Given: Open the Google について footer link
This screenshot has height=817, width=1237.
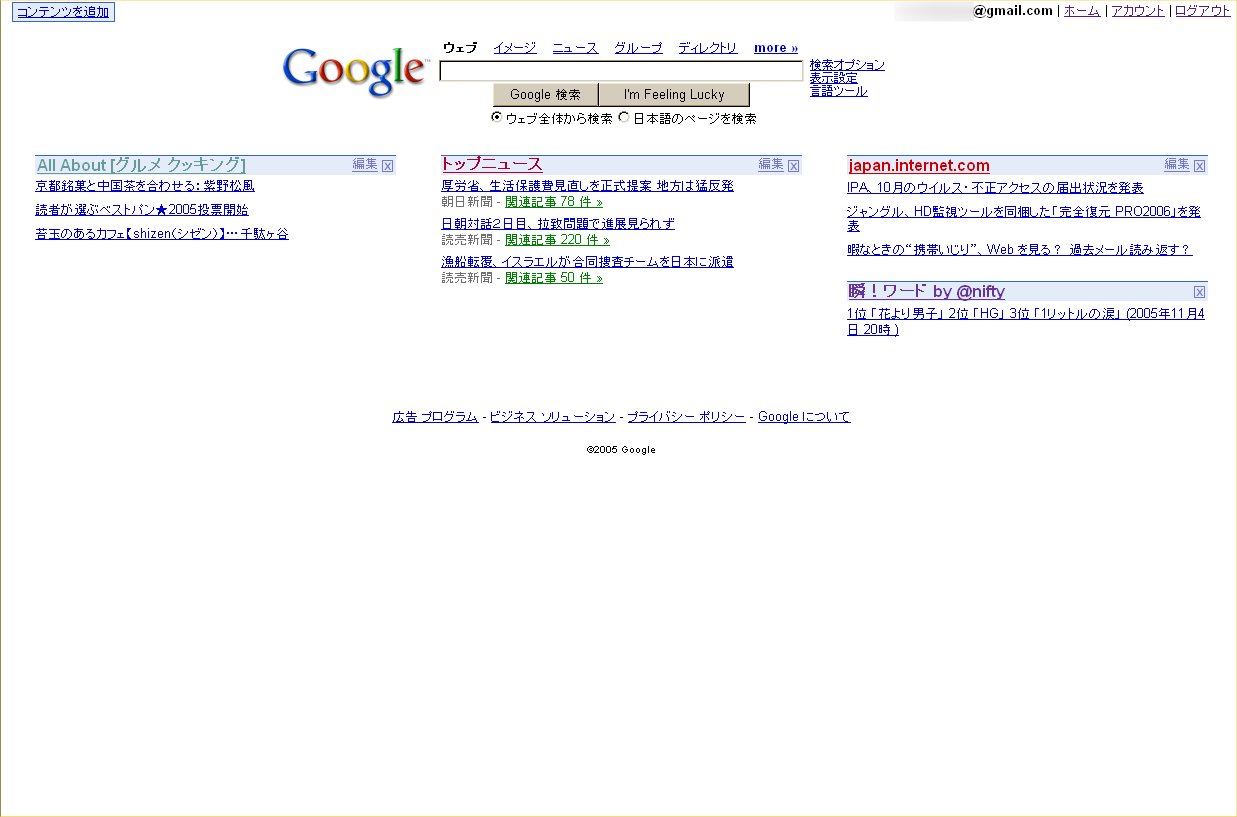Looking at the screenshot, I should (x=804, y=417).
